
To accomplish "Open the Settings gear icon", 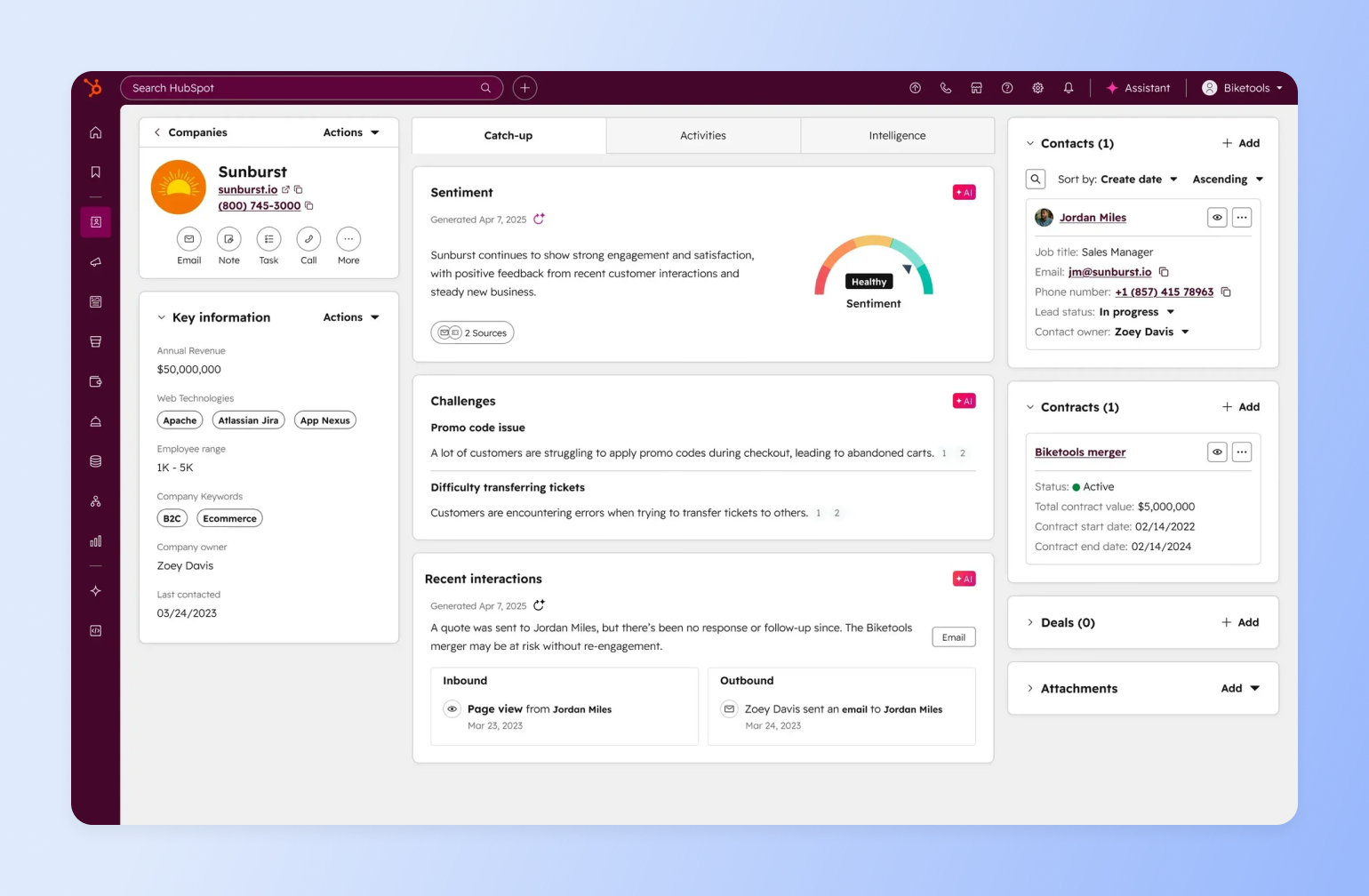I will [x=1037, y=88].
